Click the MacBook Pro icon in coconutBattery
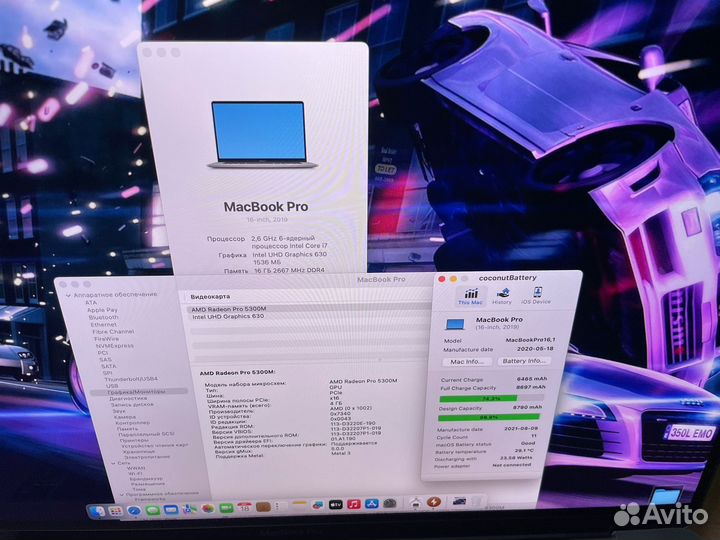The height and width of the screenshot is (540, 720). coord(455,324)
